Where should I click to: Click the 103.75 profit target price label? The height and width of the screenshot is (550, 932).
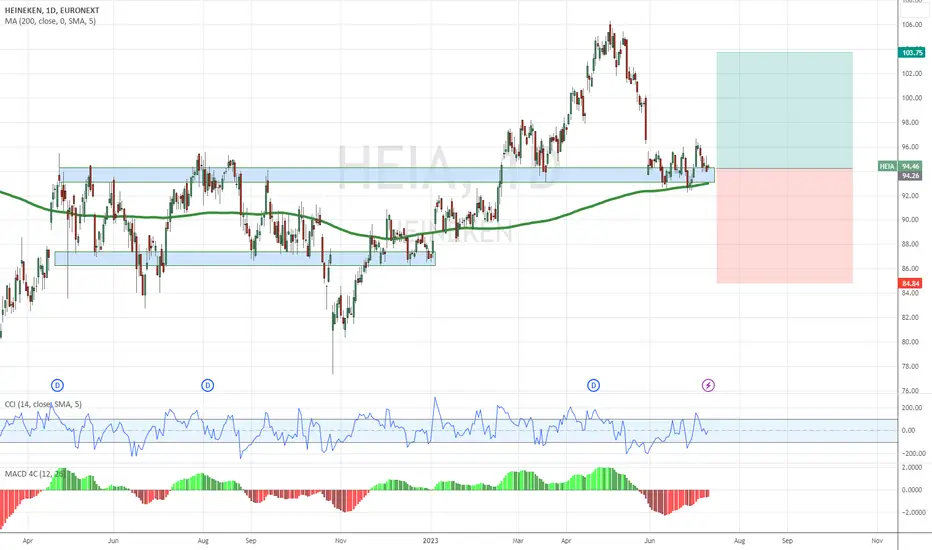[912, 53]
